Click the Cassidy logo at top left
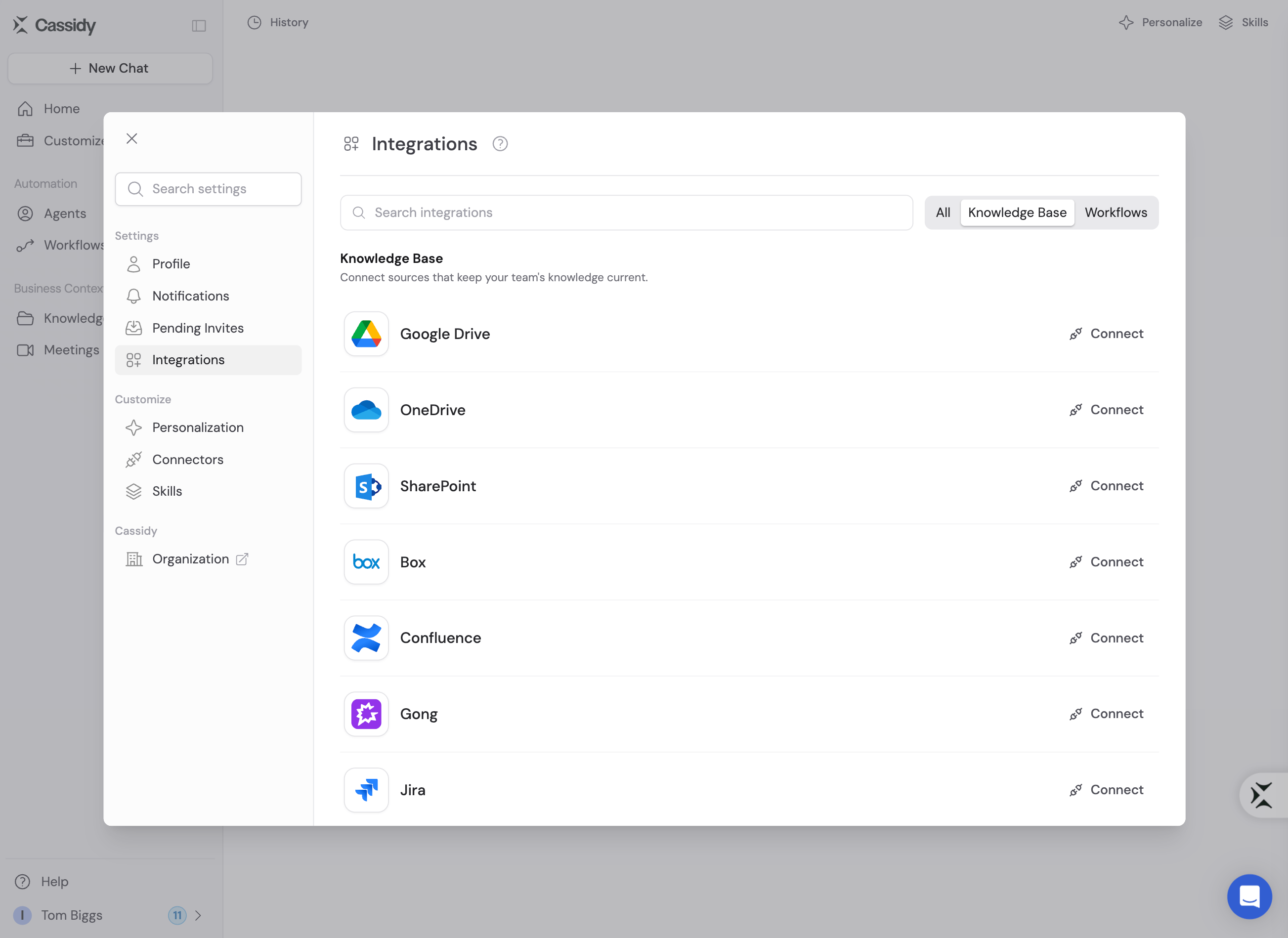 tap(54, 25)
